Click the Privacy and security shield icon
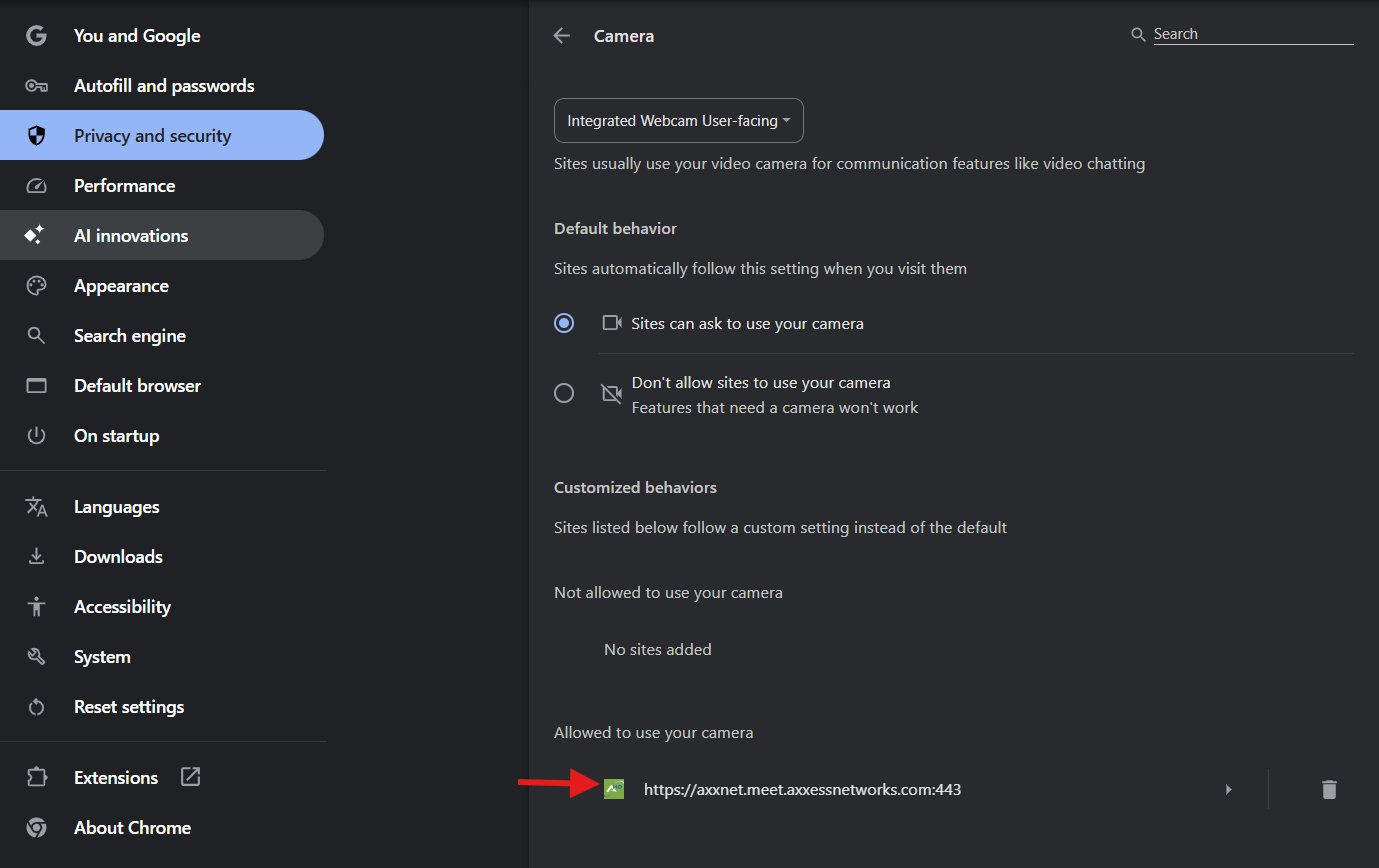The image size is (1379, 868). click(37, 136)
